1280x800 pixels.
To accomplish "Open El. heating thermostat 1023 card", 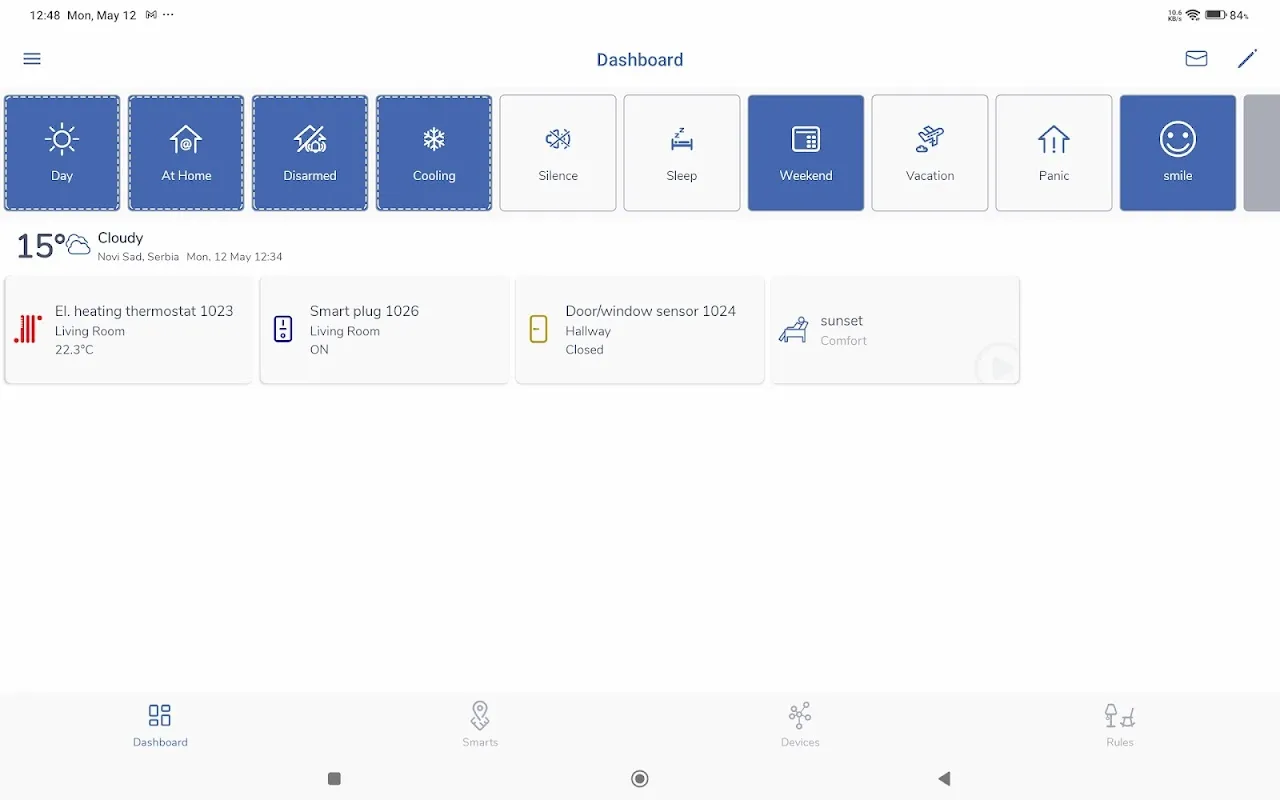I will pyautogui.click(x=128, y=330).
